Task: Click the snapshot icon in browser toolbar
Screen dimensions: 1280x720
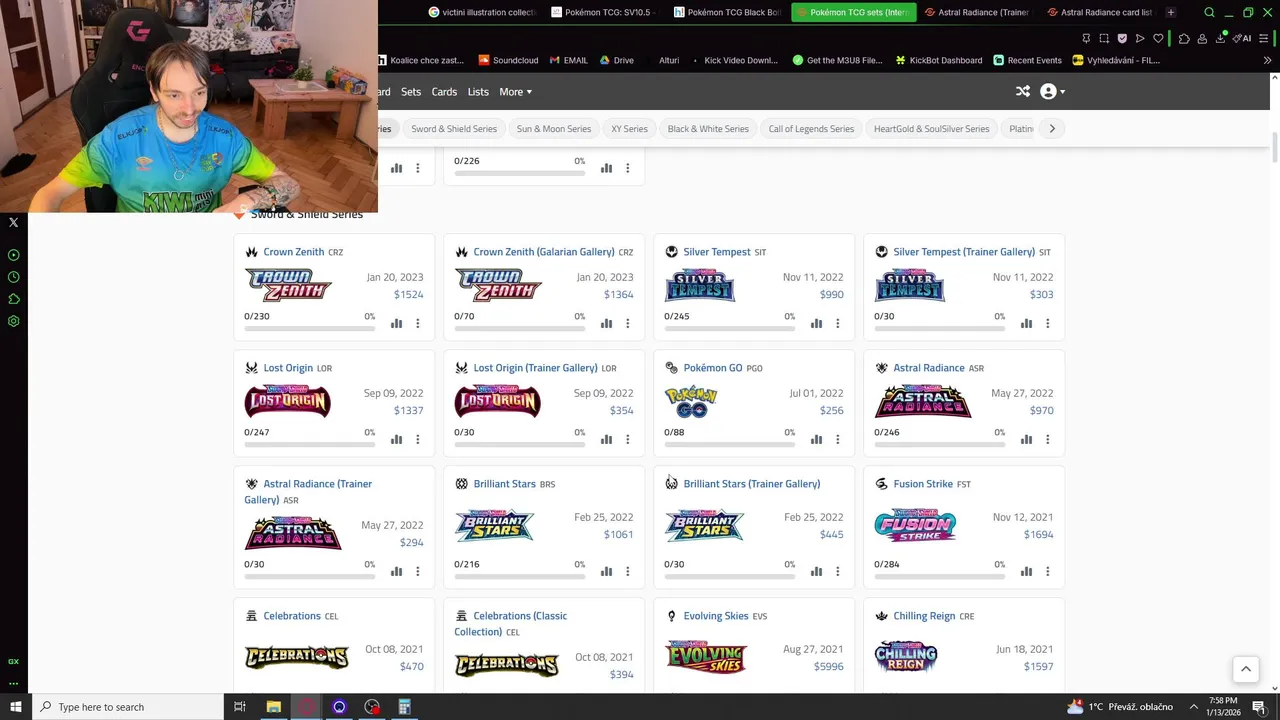Action: tap(1104, 38)
